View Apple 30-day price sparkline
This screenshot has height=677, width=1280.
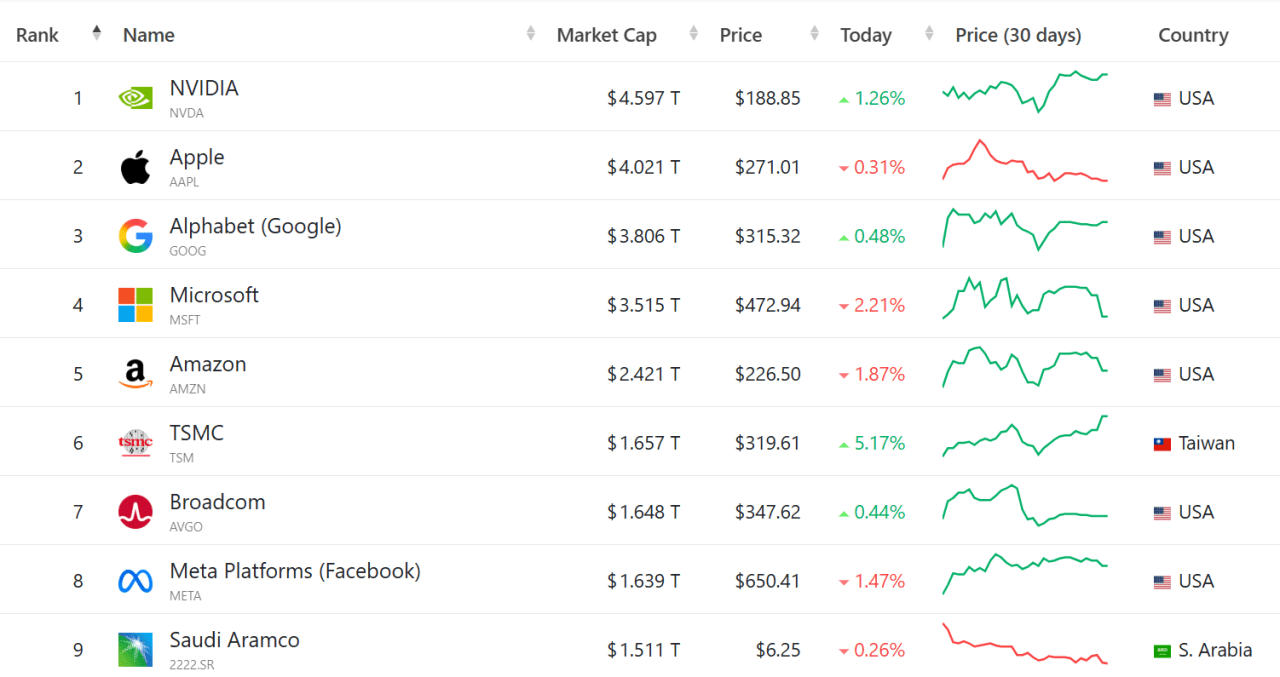[x=1025, y=162]
